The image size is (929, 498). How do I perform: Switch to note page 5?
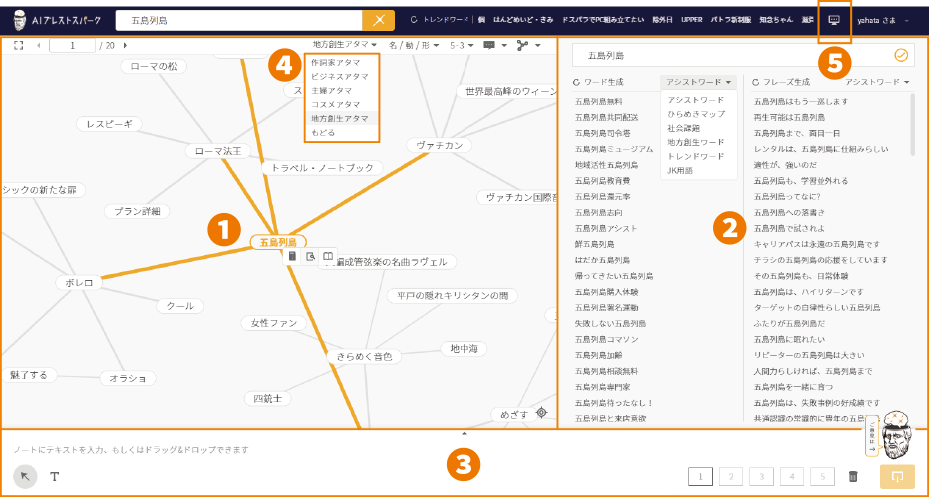pos(822,476)
